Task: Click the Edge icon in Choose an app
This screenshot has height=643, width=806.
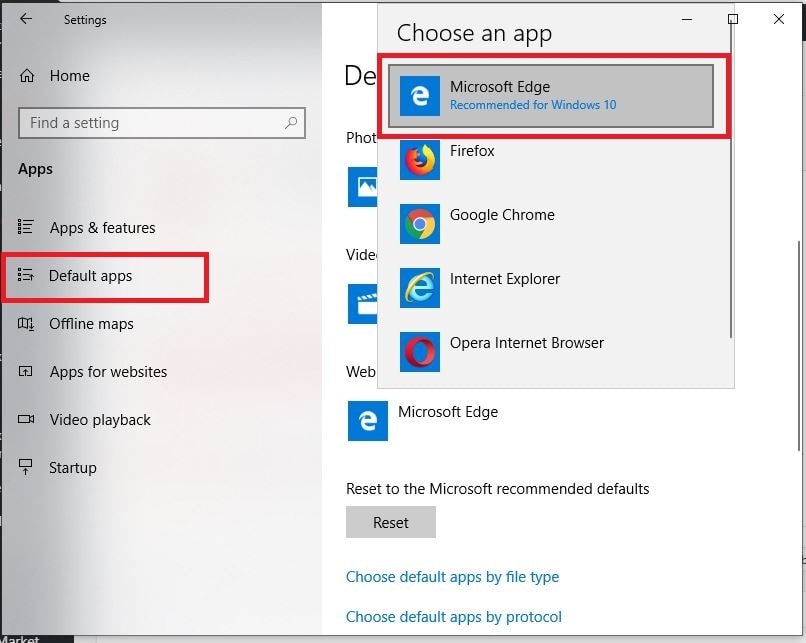Action: point(420,96)
